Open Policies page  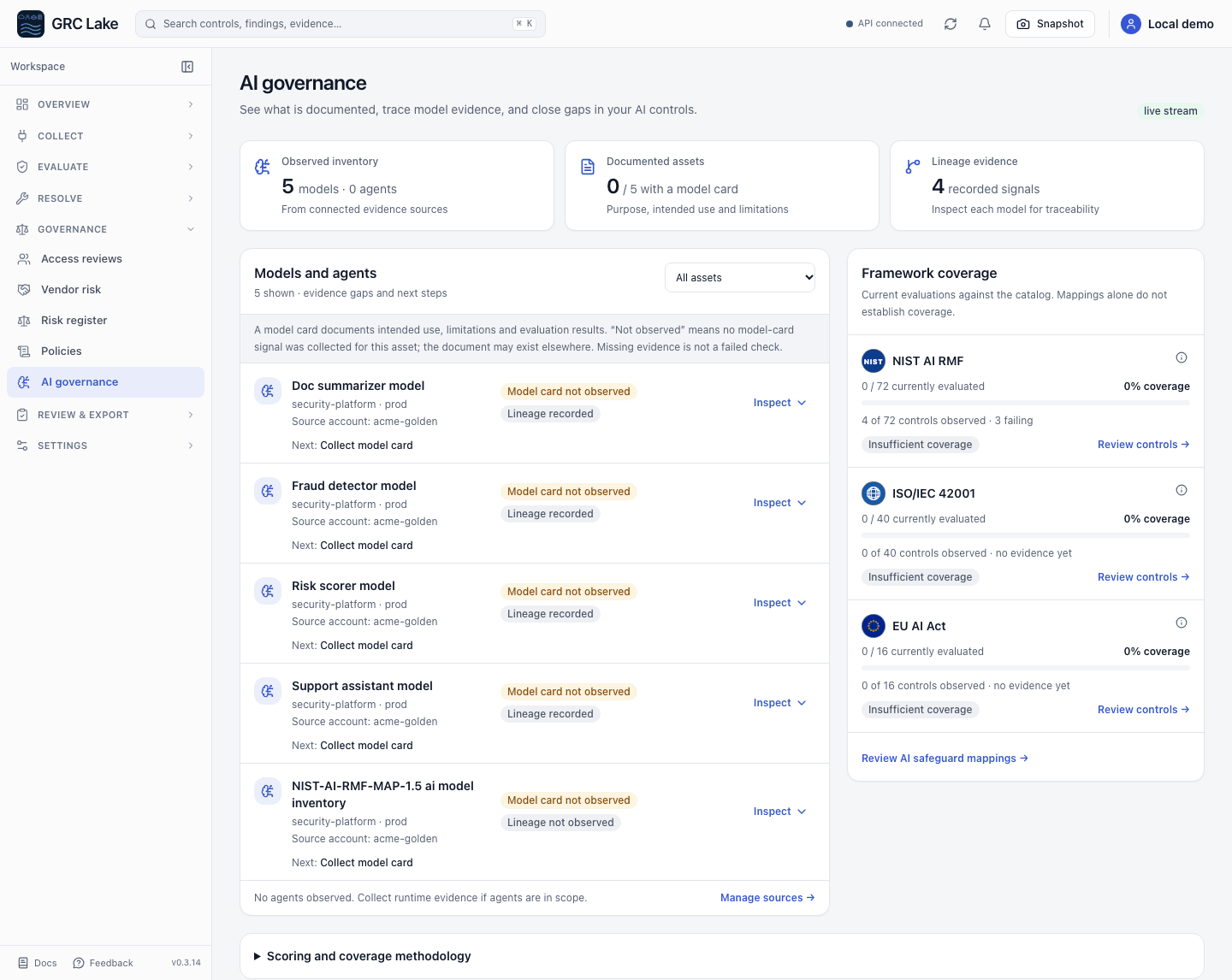pos(105,351)
